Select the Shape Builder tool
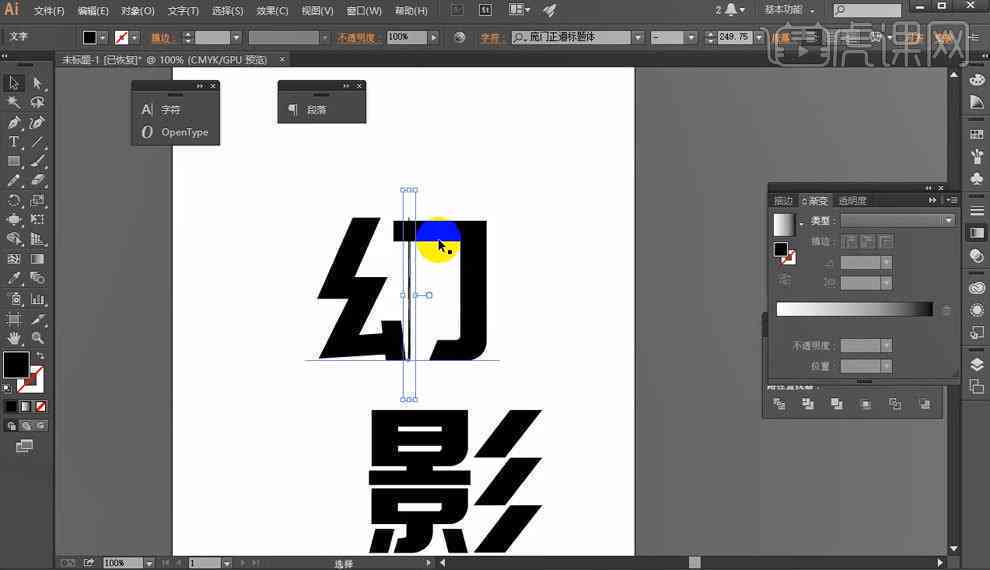Viewport: 990px width, 570px height. pos(13,239)
